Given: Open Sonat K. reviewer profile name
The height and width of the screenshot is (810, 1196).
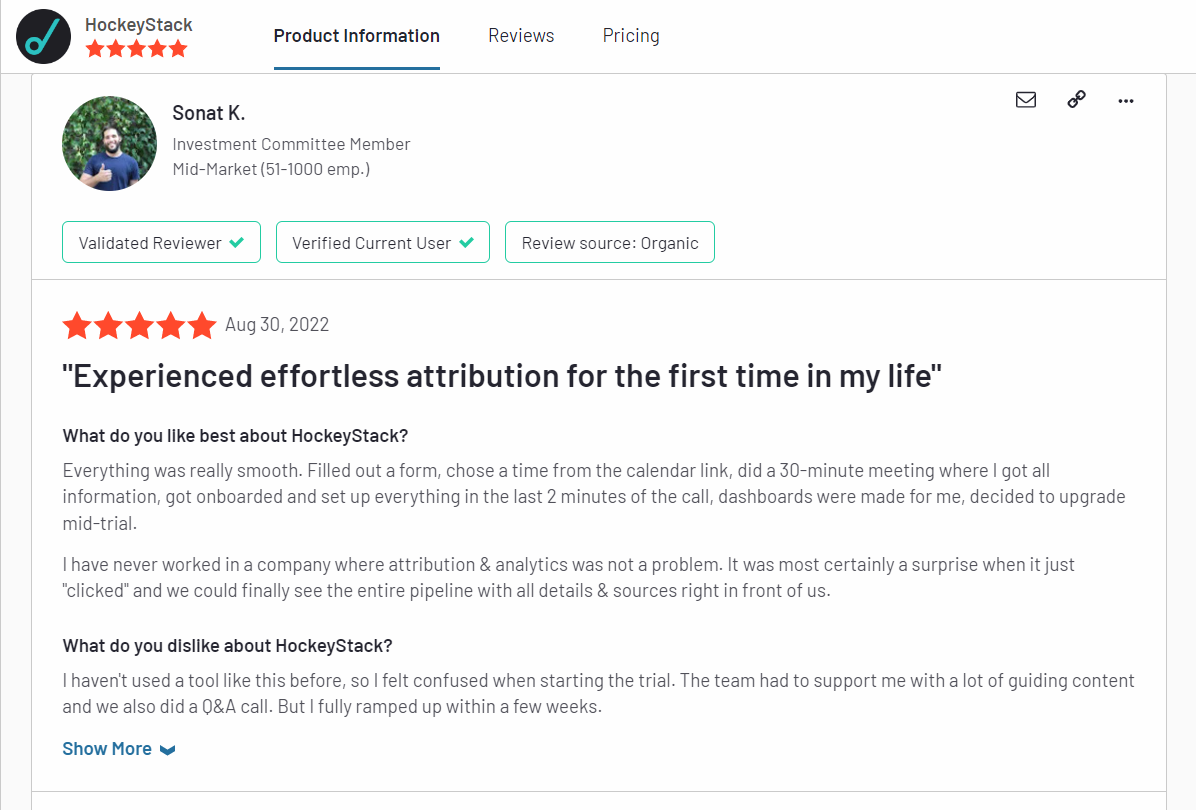Looking at the screenshot, I should point(208,113).
